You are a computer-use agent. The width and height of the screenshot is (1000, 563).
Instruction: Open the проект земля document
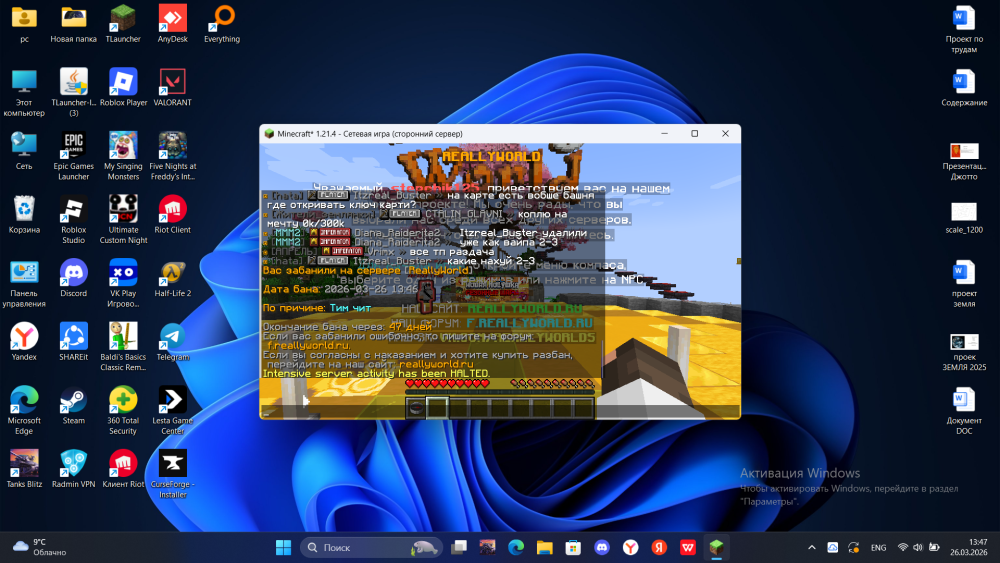point(964,284)
